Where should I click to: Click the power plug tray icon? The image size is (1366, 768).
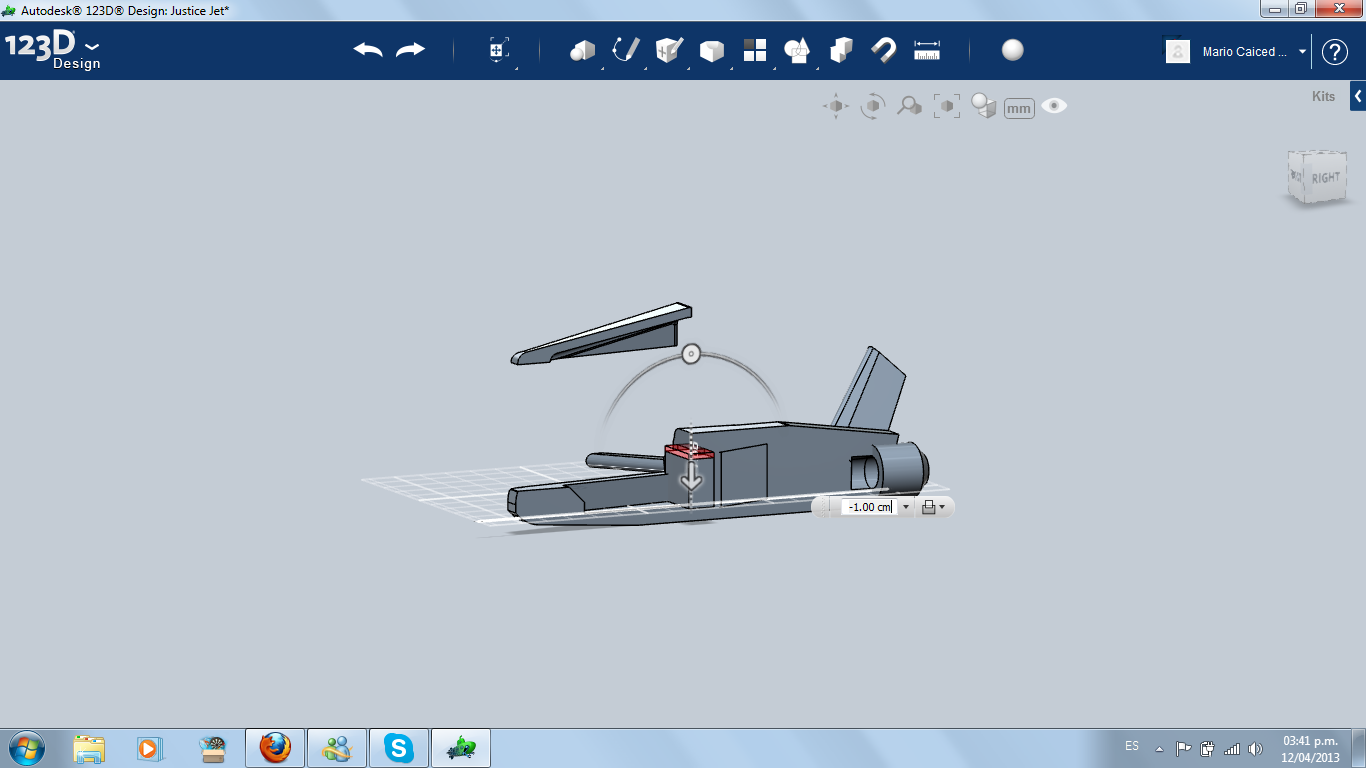[x=1207, y=748]
